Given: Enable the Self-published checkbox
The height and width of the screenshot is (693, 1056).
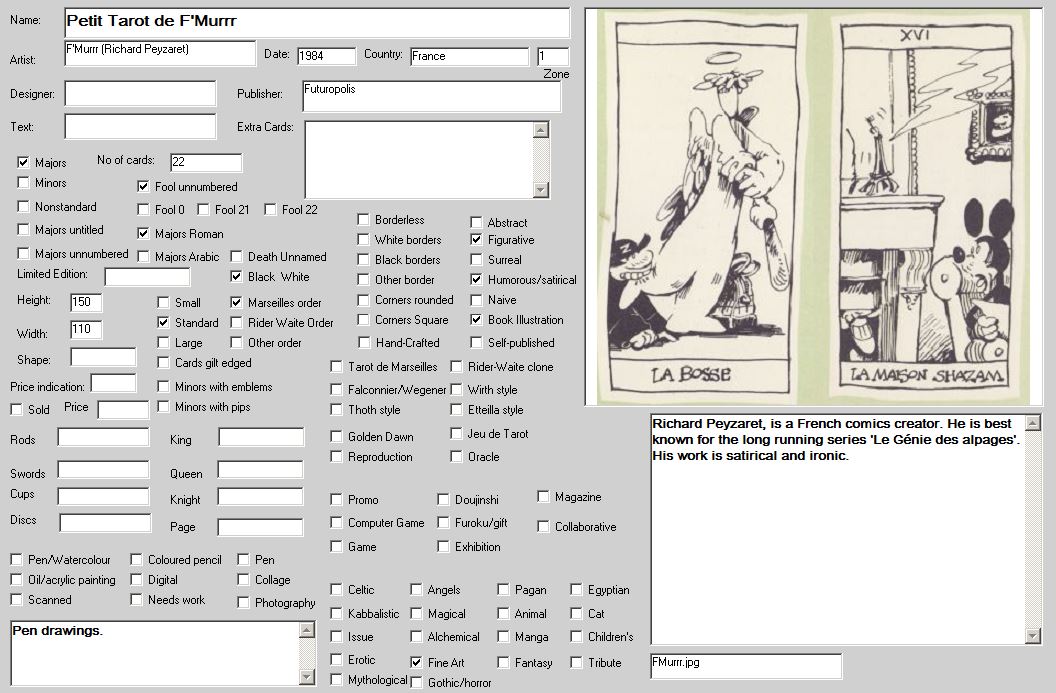Looking at the screenshot, I should 477,342.
